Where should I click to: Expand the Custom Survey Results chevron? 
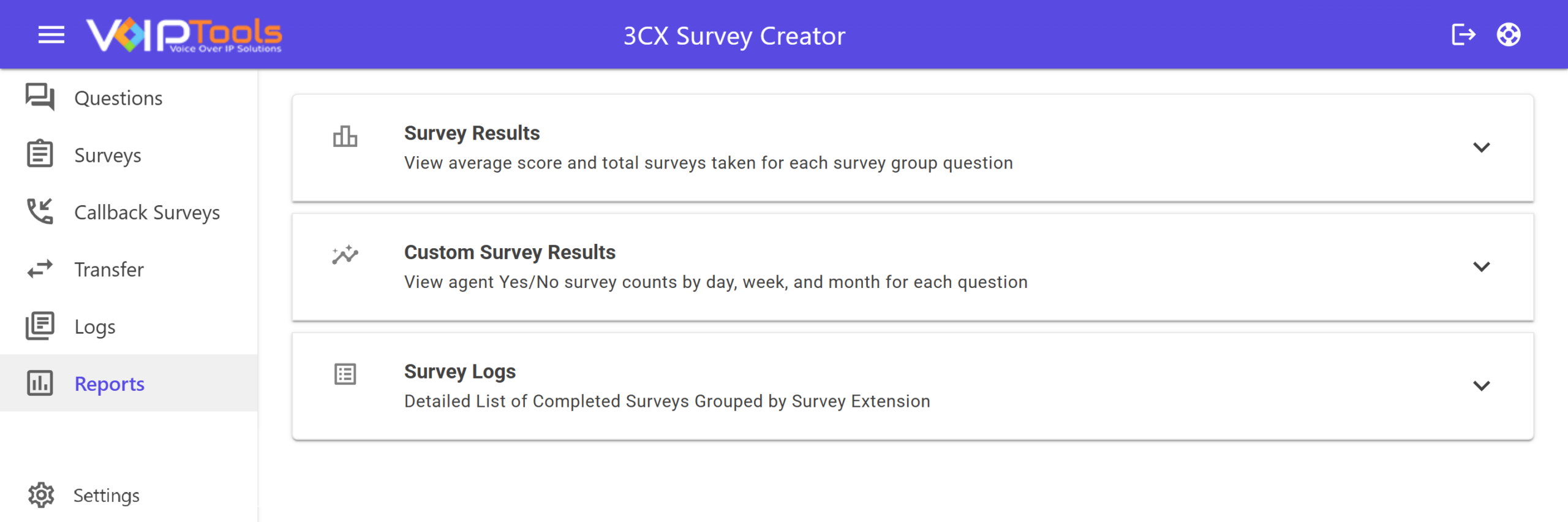1481,267
